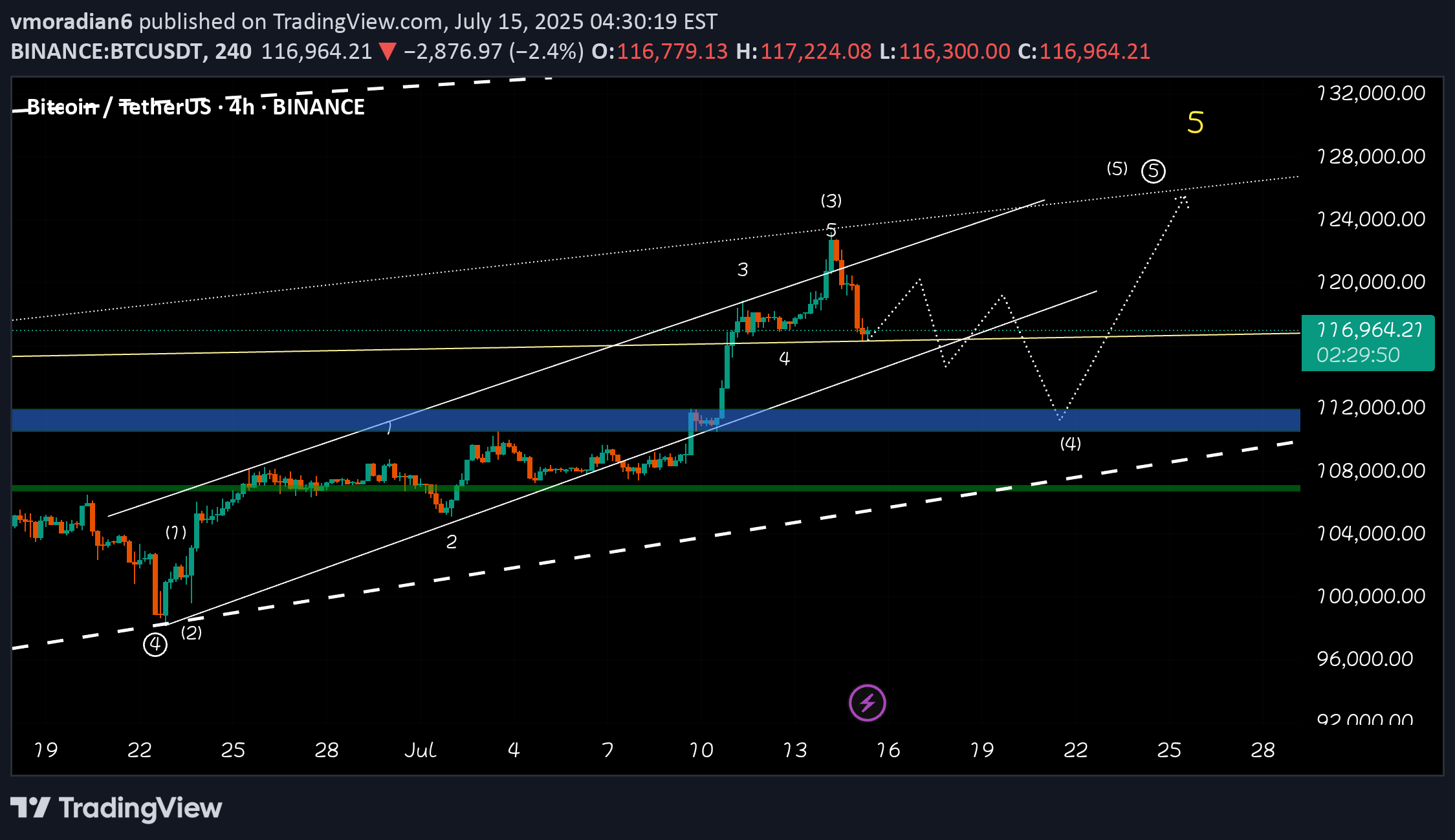Screen dimensions: 1455x840
Task: Click the BINANCE:BTCUSDT, 240 symbol text
Action: [131, 52]
